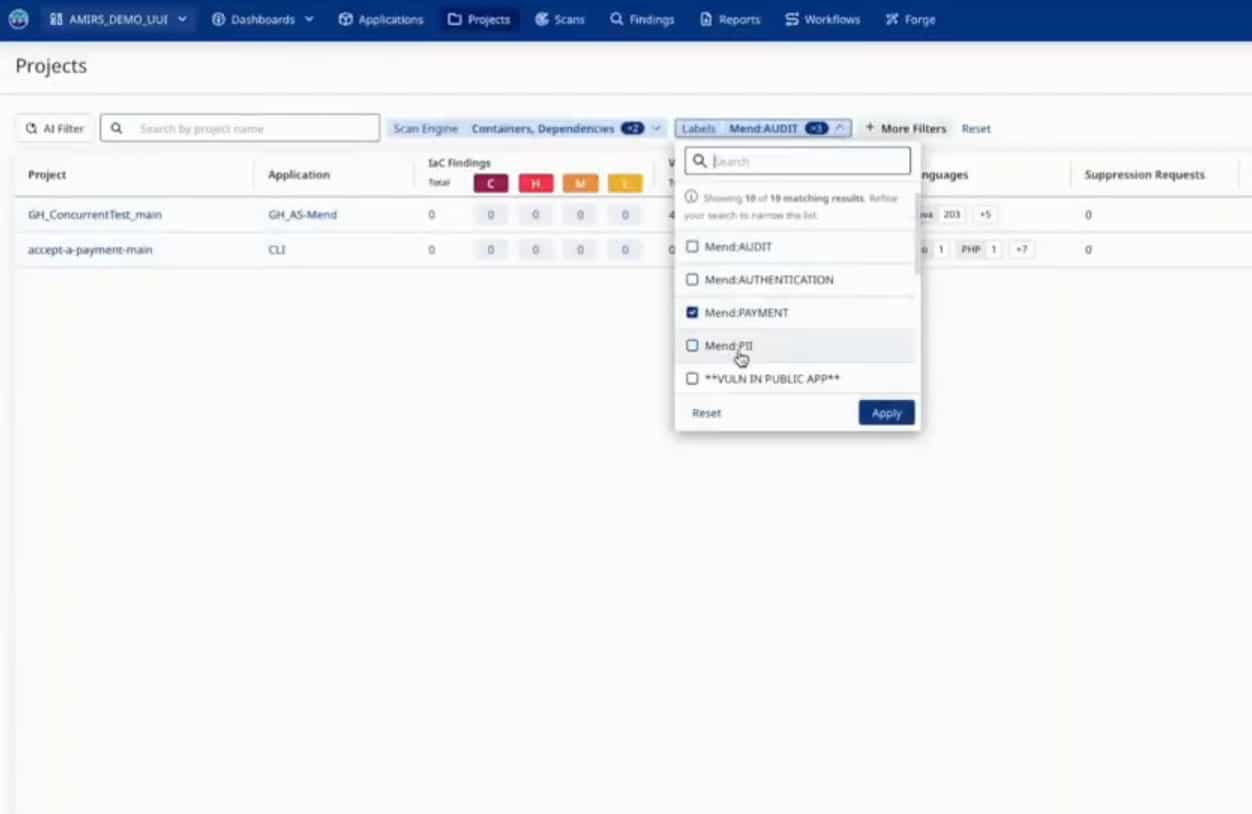
Task: Click the Critical severity C badge
Action: (x=490, y=184)
